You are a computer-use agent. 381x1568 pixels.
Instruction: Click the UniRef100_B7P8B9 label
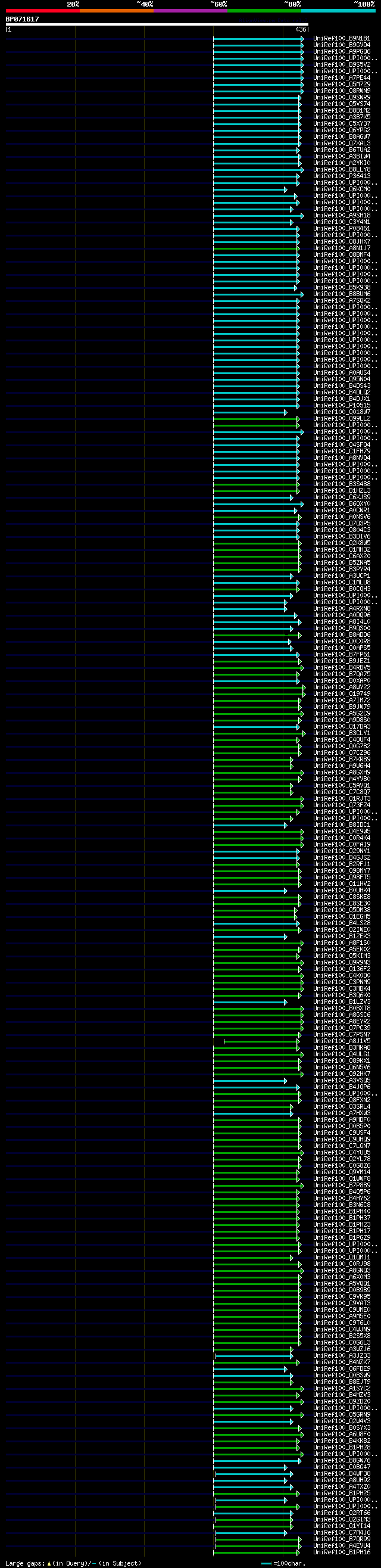[x=342, y=1185]
